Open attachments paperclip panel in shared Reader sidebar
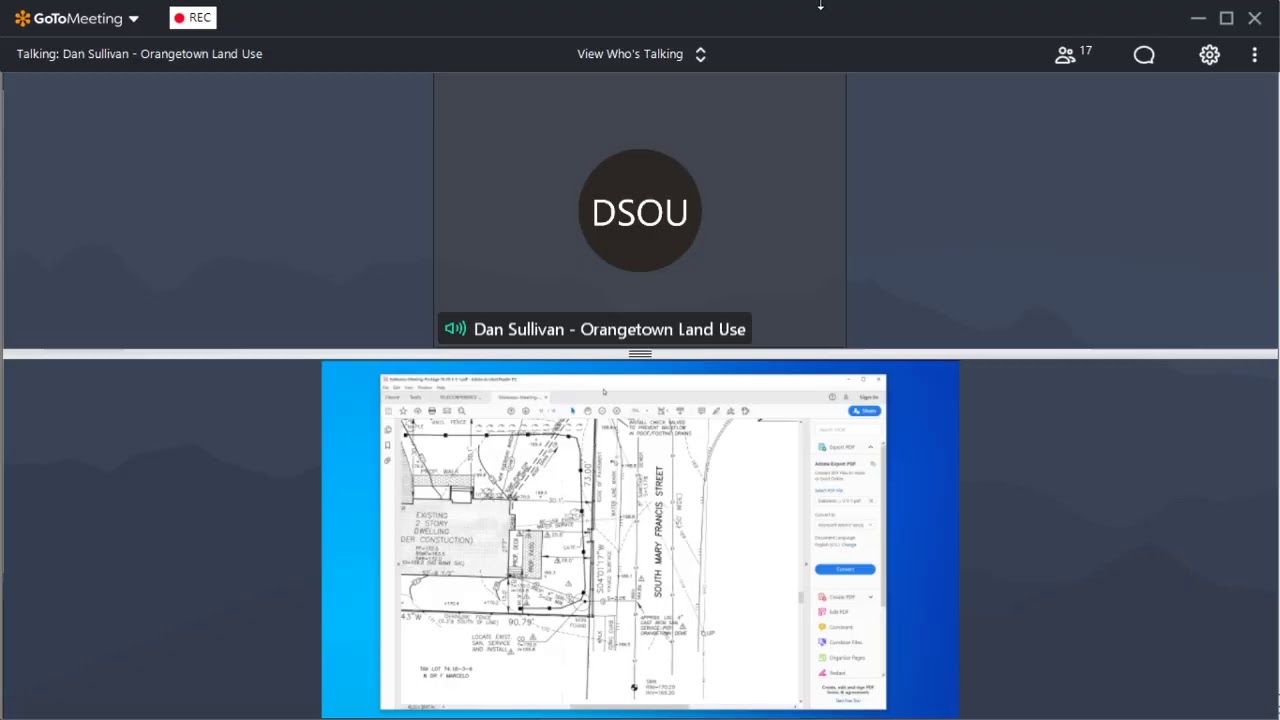 [x=387, y=460]
